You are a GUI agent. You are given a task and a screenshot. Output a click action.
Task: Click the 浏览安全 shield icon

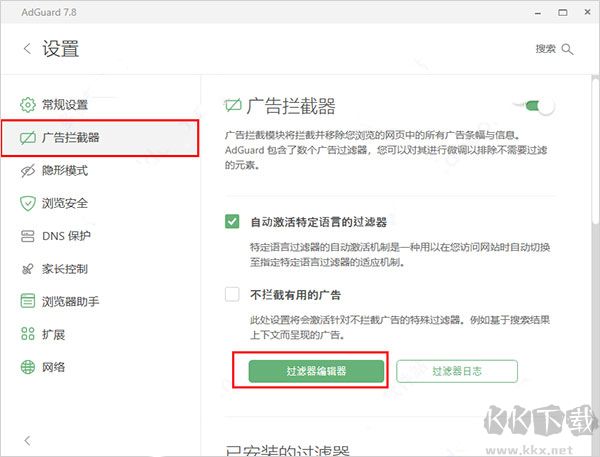pyautogui.click(x=28, y=203)
